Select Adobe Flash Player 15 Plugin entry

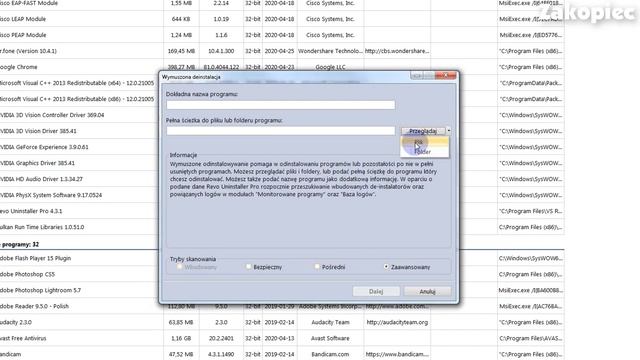point(36,258)
